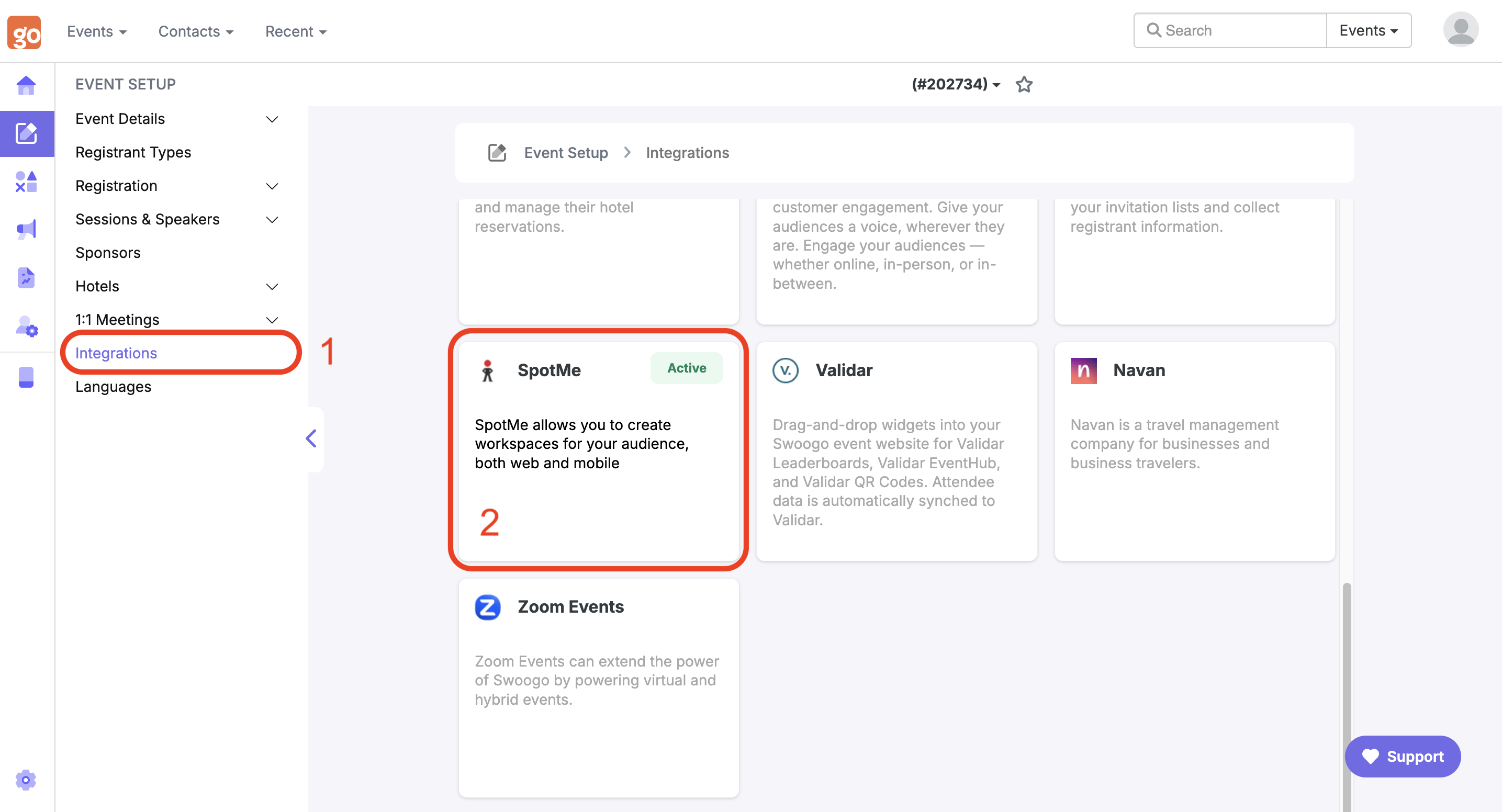The height and width of the screenshot is (812, 1502).
Task: Open the user settings icon in sidebar
Action: tap(26, 326)
